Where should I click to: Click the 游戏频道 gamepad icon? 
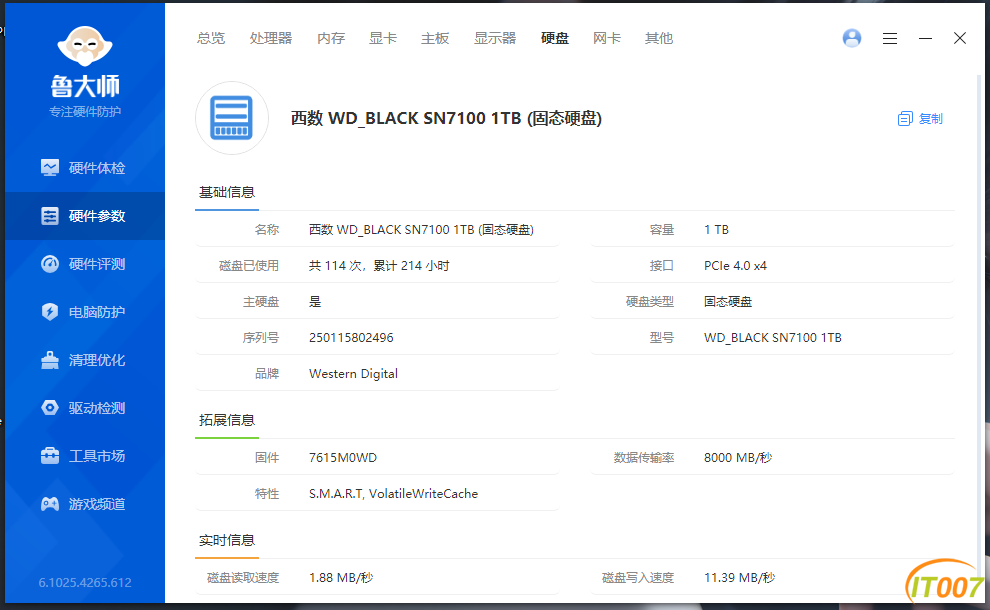50,504
